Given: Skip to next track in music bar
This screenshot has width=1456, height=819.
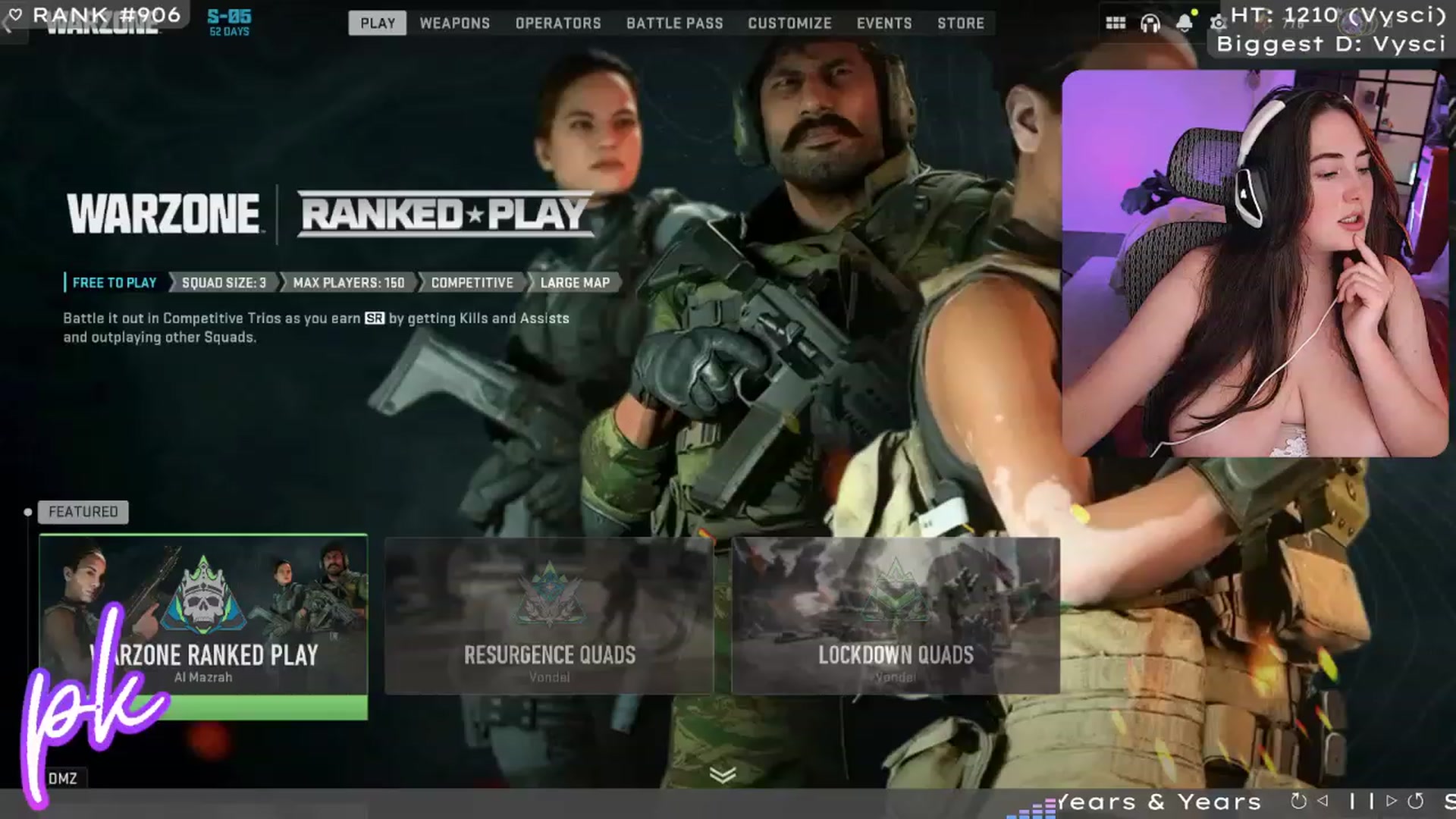Looking at the screenshot, I should (1391, 801).
